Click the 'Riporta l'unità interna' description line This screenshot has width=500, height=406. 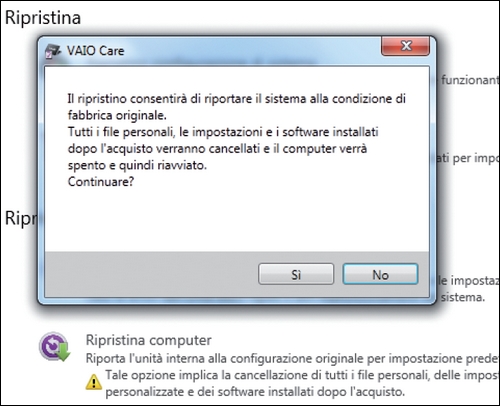[292, 359]
